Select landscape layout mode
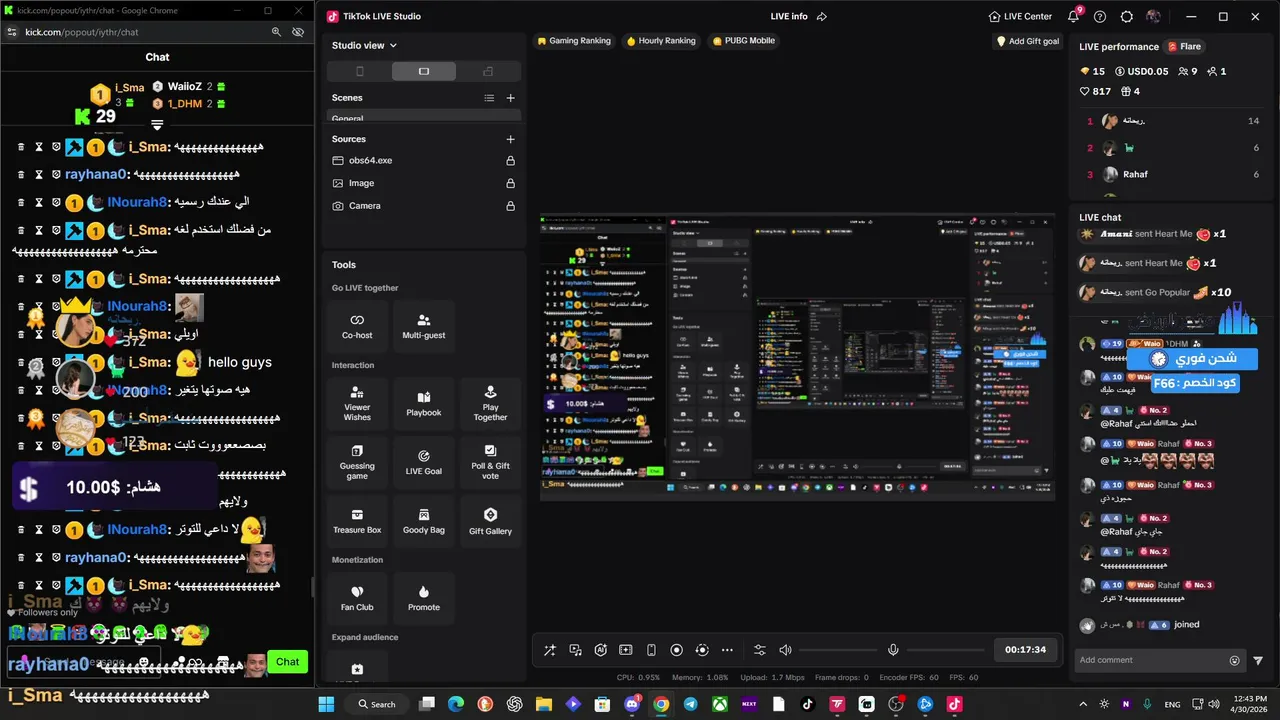 tap(424, 71)
